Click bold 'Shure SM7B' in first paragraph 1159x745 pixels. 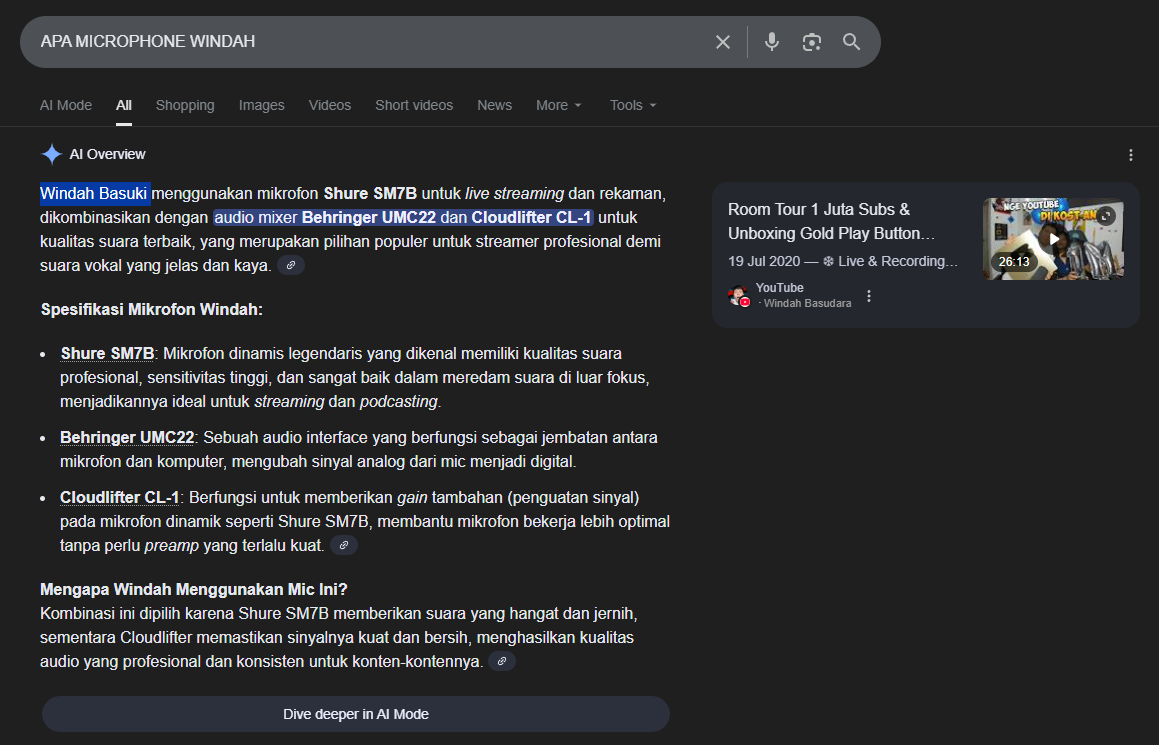coord(370,194)
